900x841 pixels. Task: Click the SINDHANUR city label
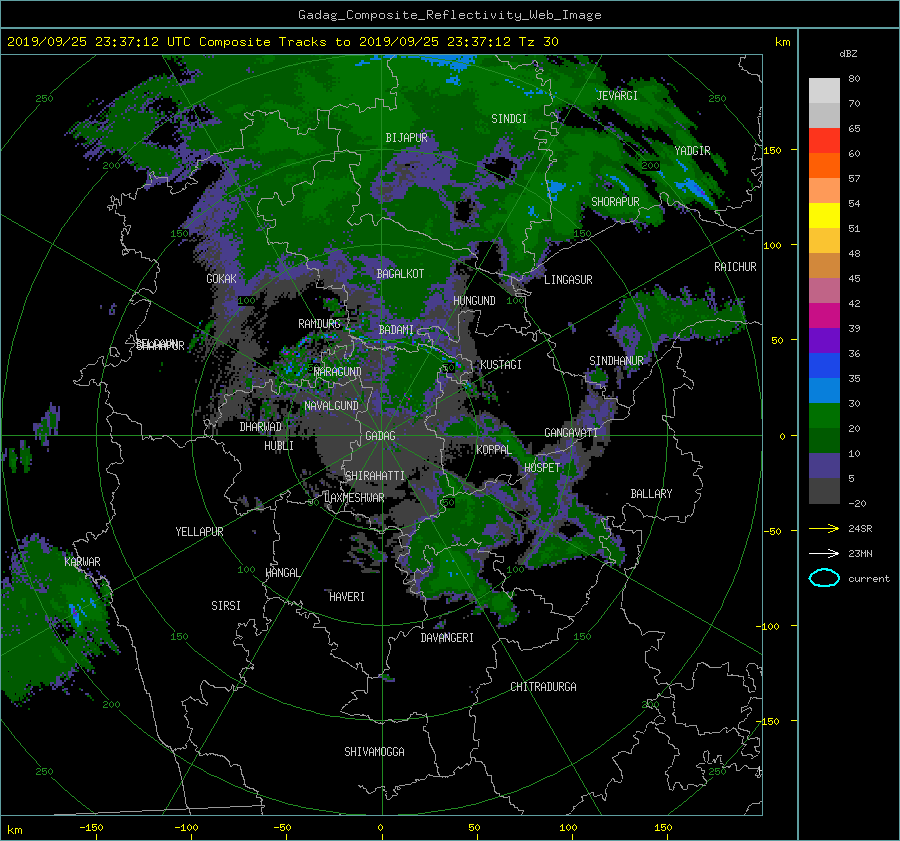(616, 361)
